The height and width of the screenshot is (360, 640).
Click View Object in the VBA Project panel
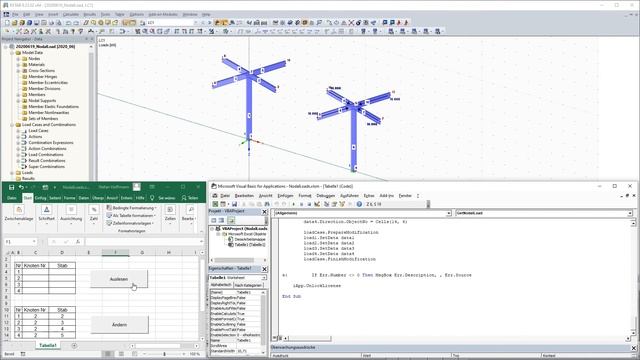click(222, 220)
